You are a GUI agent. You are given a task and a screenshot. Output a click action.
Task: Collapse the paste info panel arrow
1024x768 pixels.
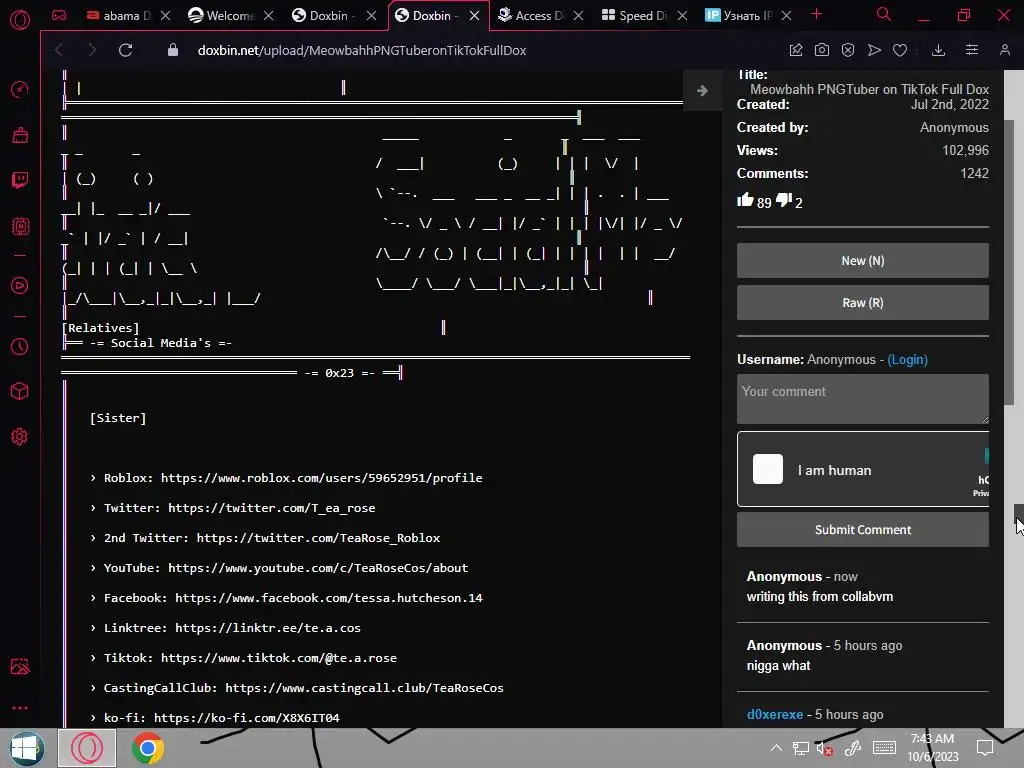pos(702,91)
